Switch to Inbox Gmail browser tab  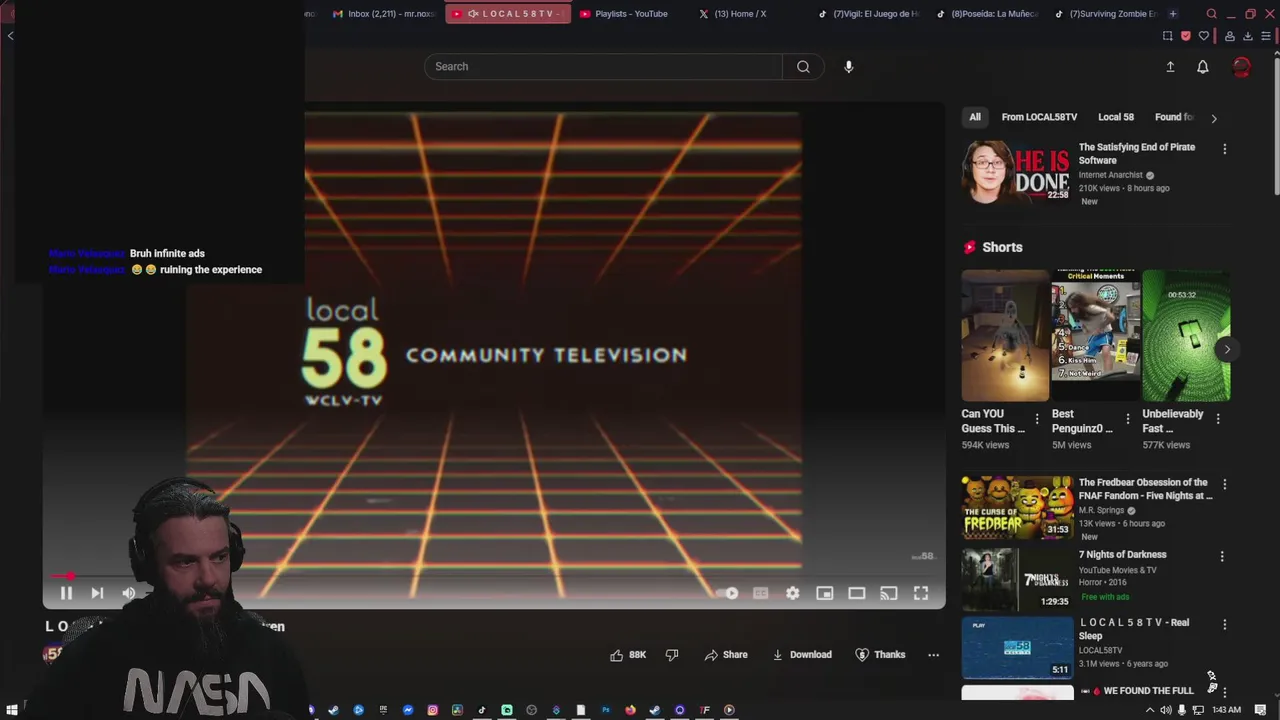point(383,14)
